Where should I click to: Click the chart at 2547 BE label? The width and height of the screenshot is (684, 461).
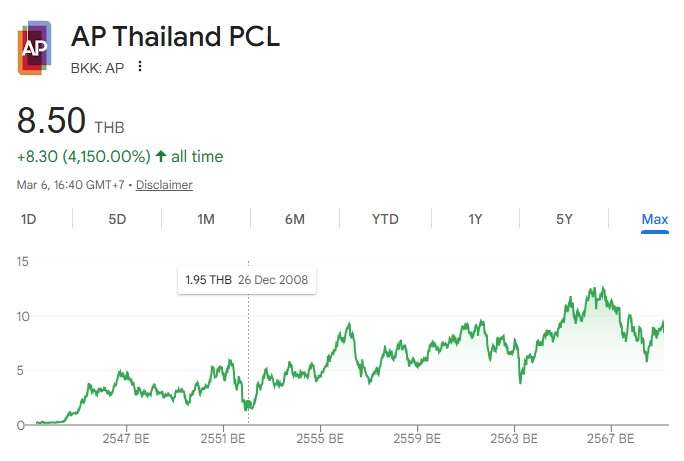point(126,439)
